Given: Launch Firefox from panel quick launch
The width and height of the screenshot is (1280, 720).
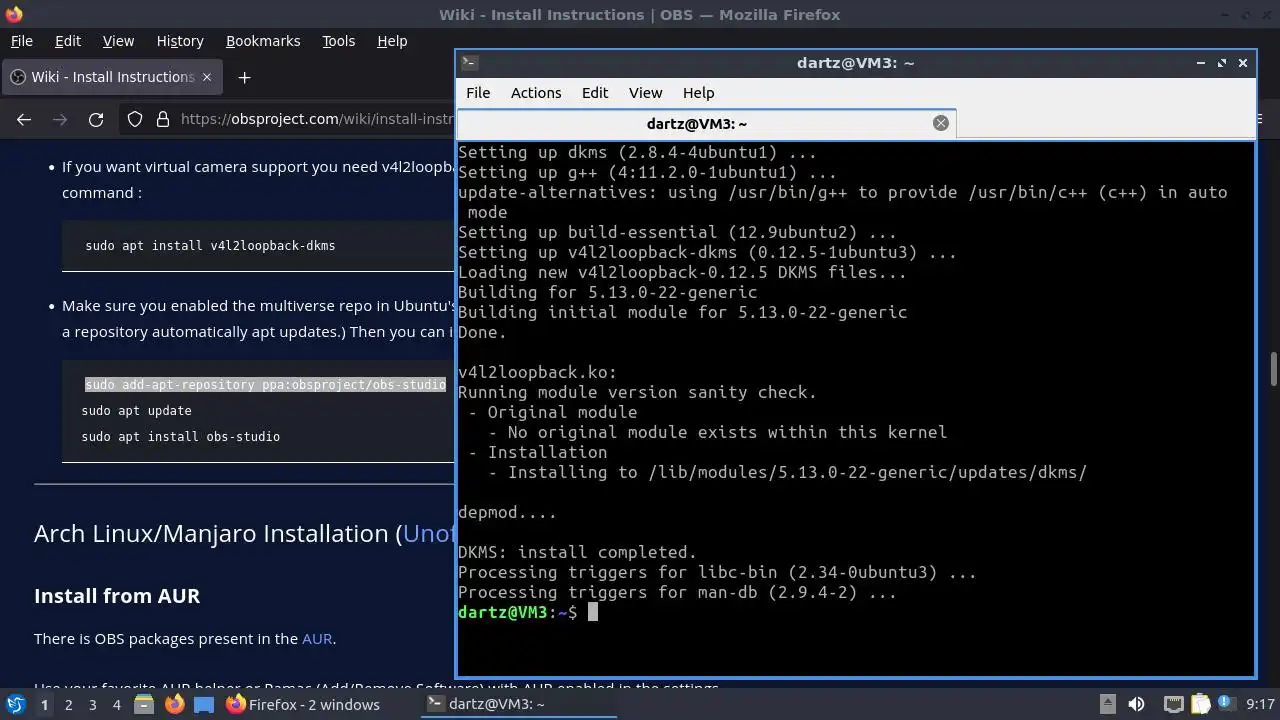Looking at the screenshot, I should (x=174, y=704).
